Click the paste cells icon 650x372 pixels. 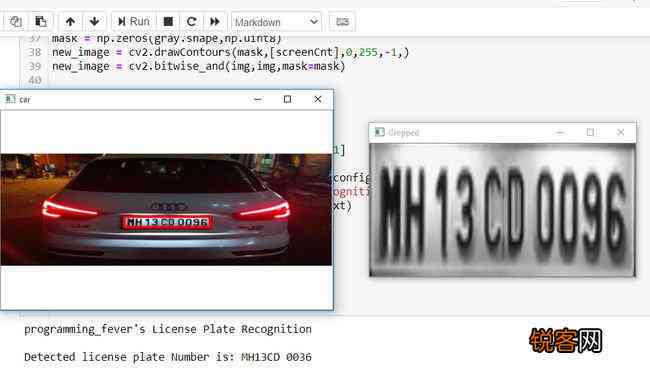[x=41, y=22]
